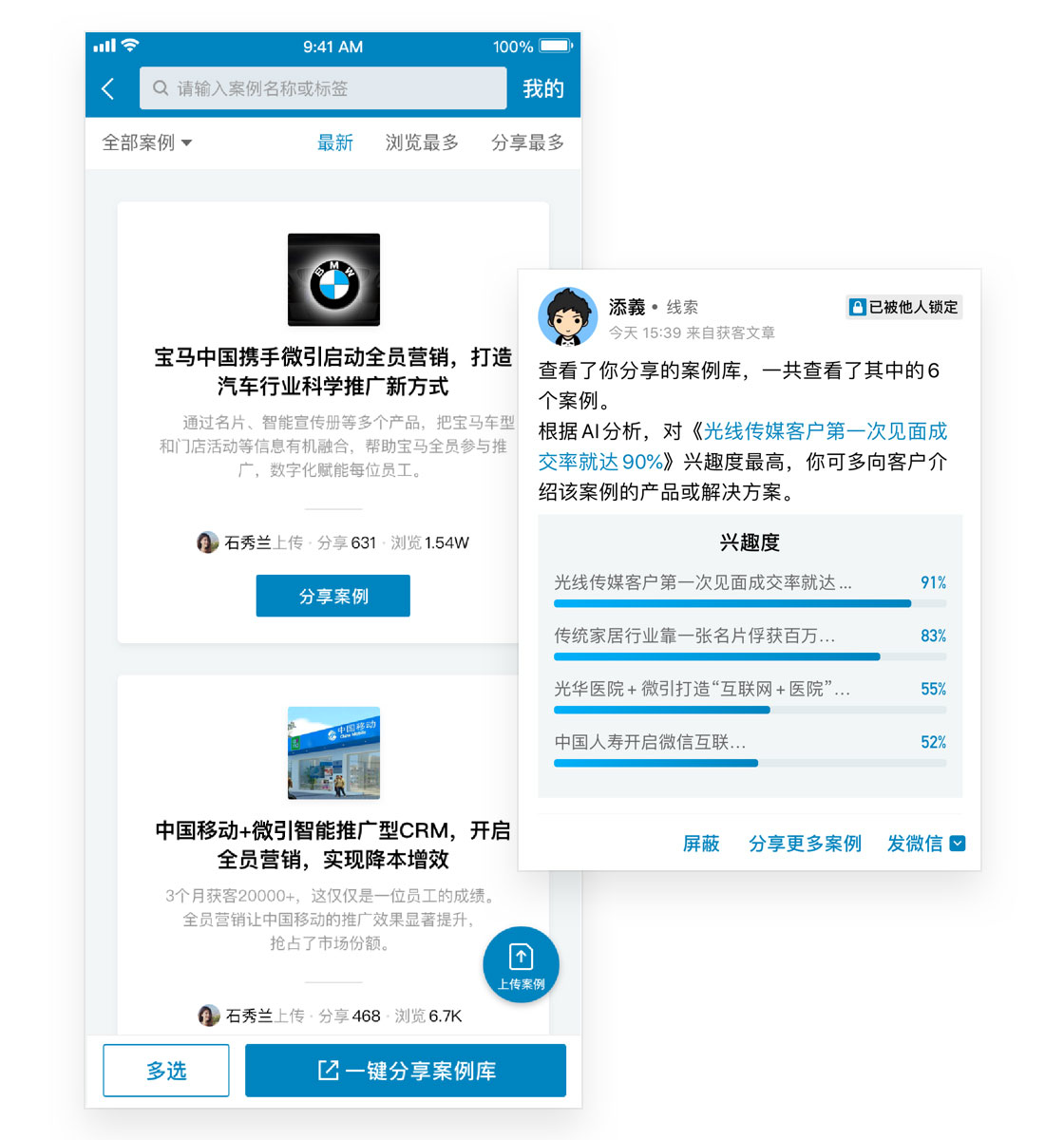Click the 分享更多案例 link
Viewport: 1064px width, 1140px height.
[x=805, y=844]
